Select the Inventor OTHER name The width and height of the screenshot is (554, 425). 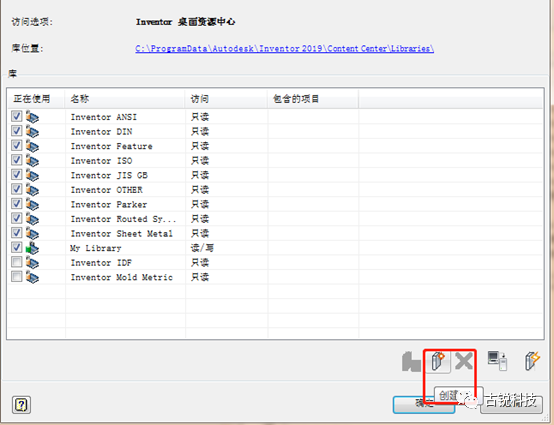click(107, 190)
